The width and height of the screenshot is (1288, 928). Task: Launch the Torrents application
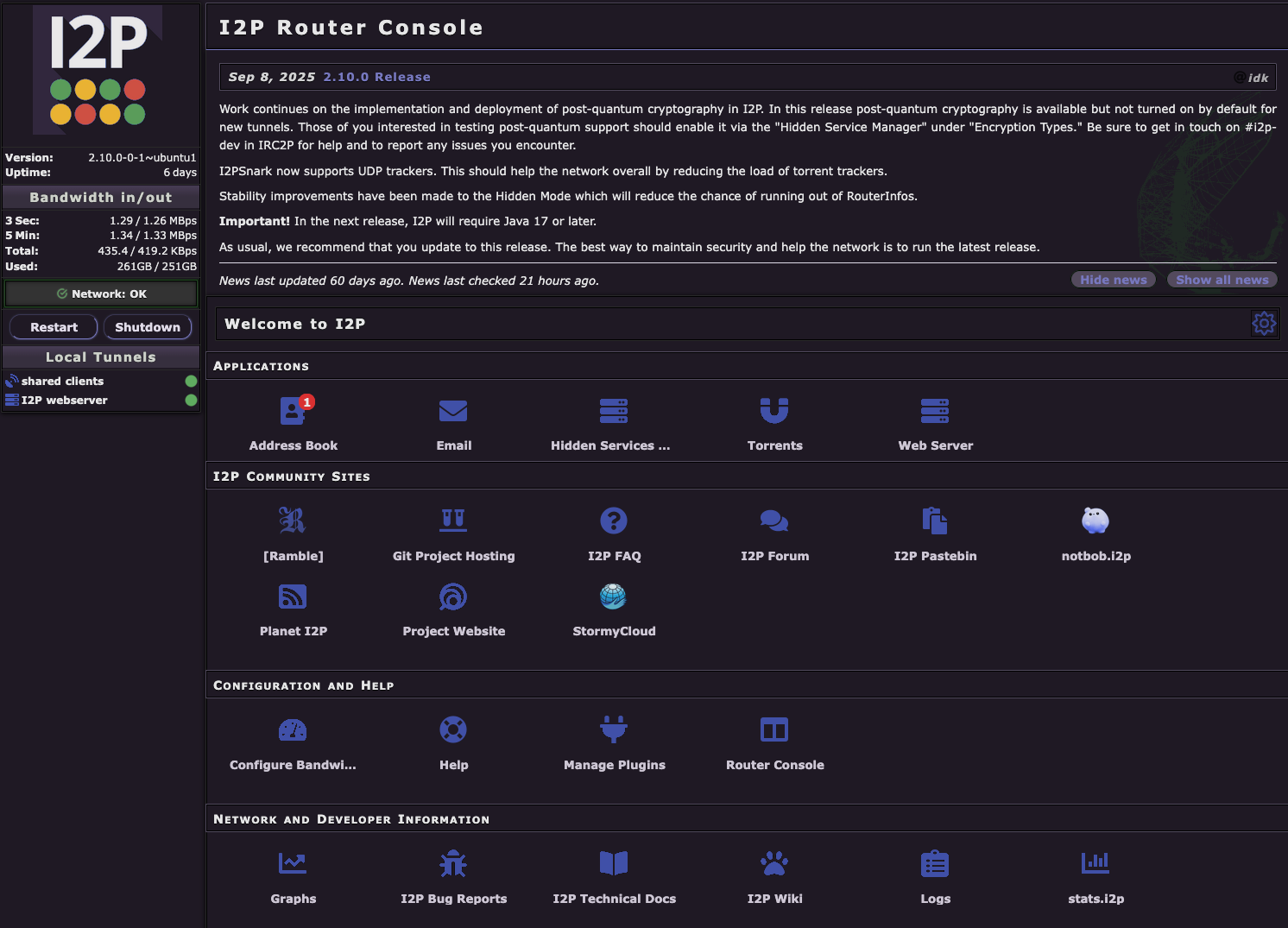(x=774, y=421)
